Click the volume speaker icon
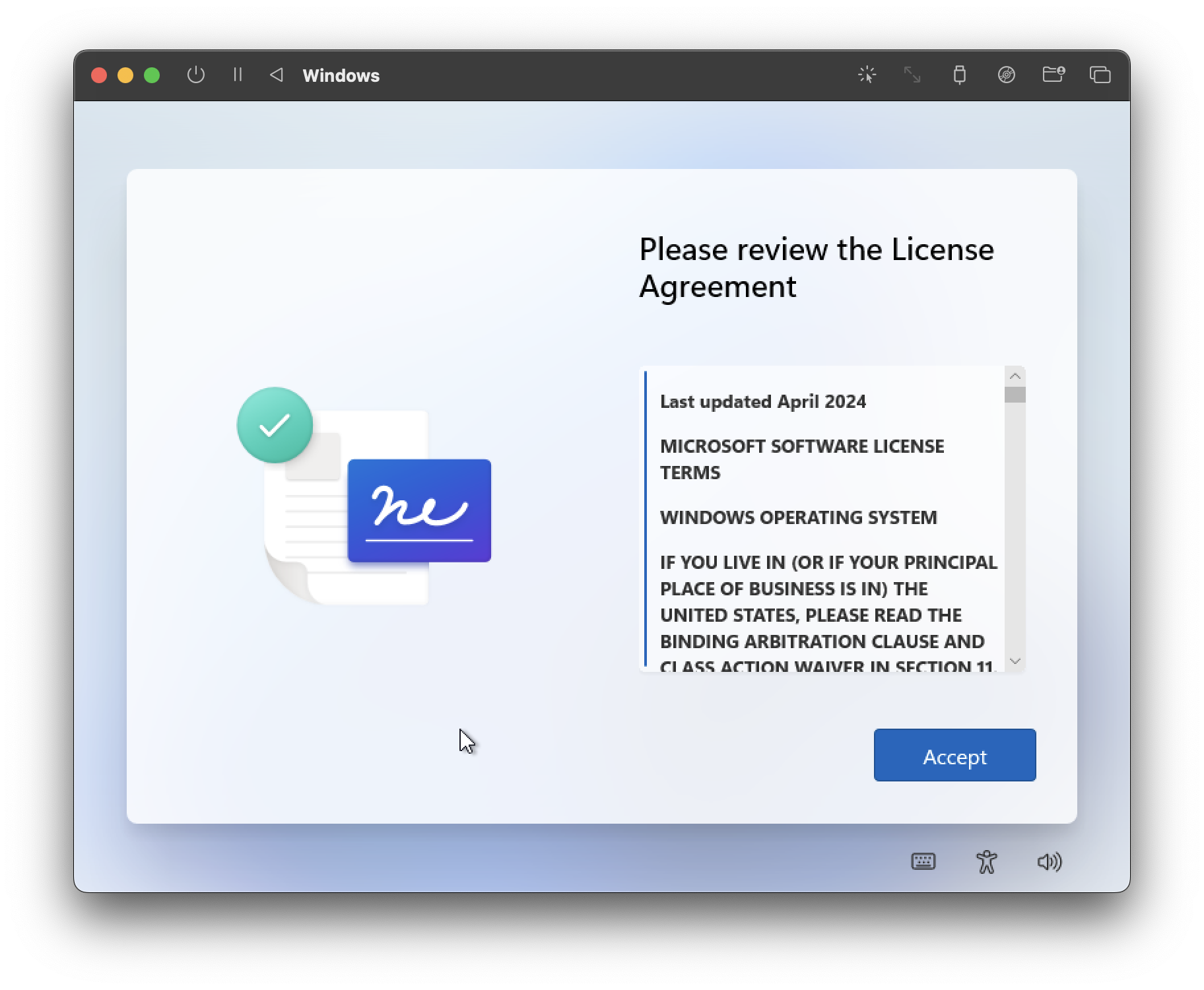This screenshot has width=1204, height=990. (1050, 862)
